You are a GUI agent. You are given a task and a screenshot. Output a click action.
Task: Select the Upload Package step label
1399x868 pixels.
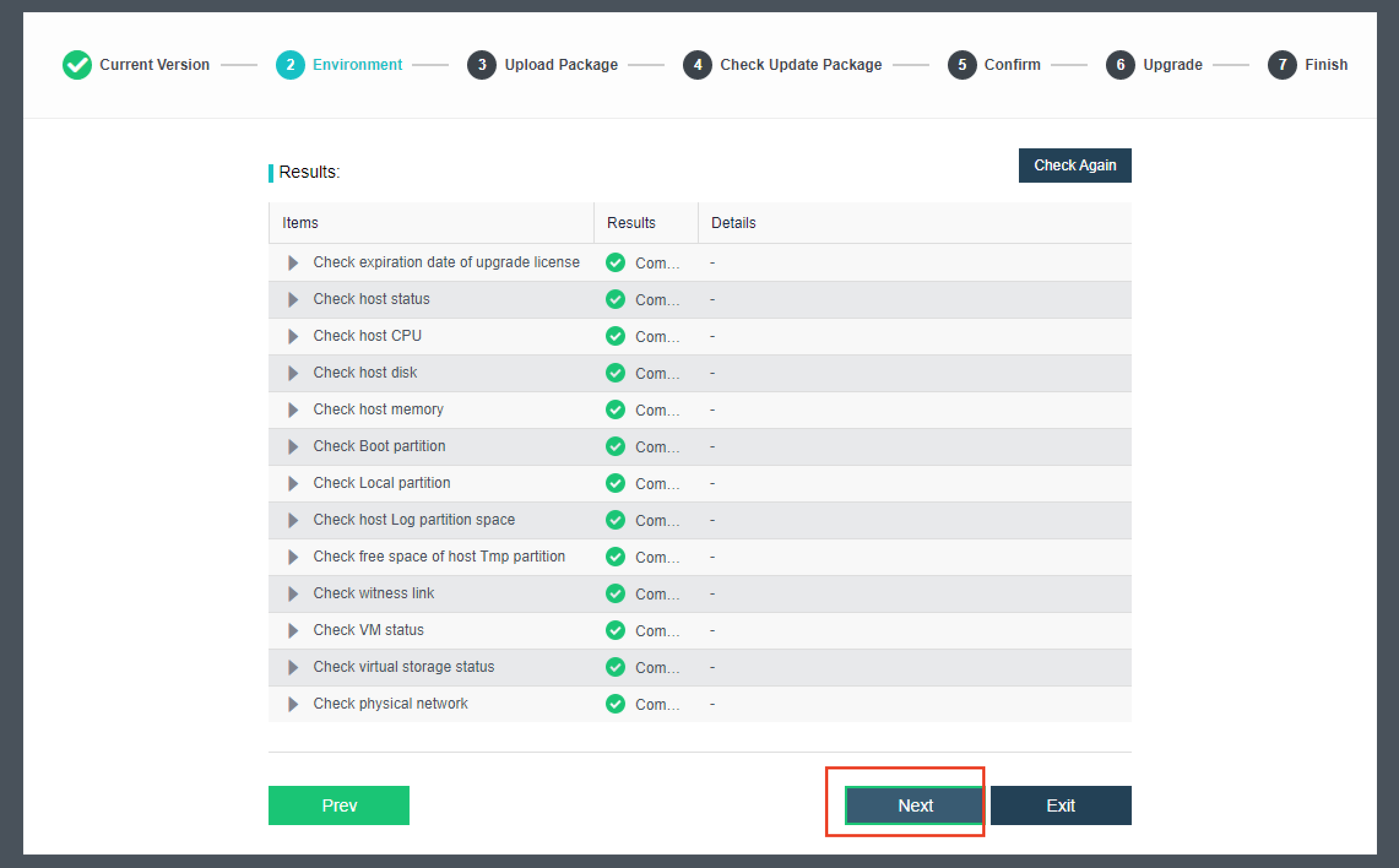pos(561,65)
